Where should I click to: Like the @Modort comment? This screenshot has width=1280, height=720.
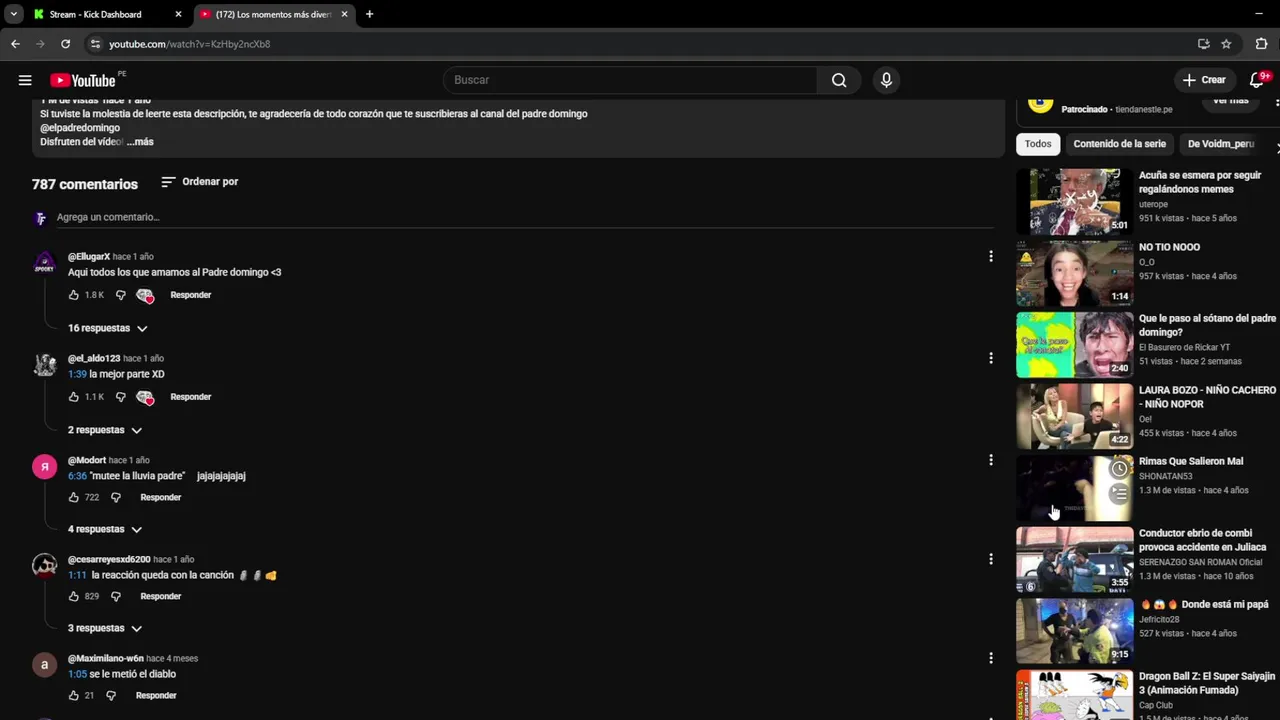coord(73,497)
